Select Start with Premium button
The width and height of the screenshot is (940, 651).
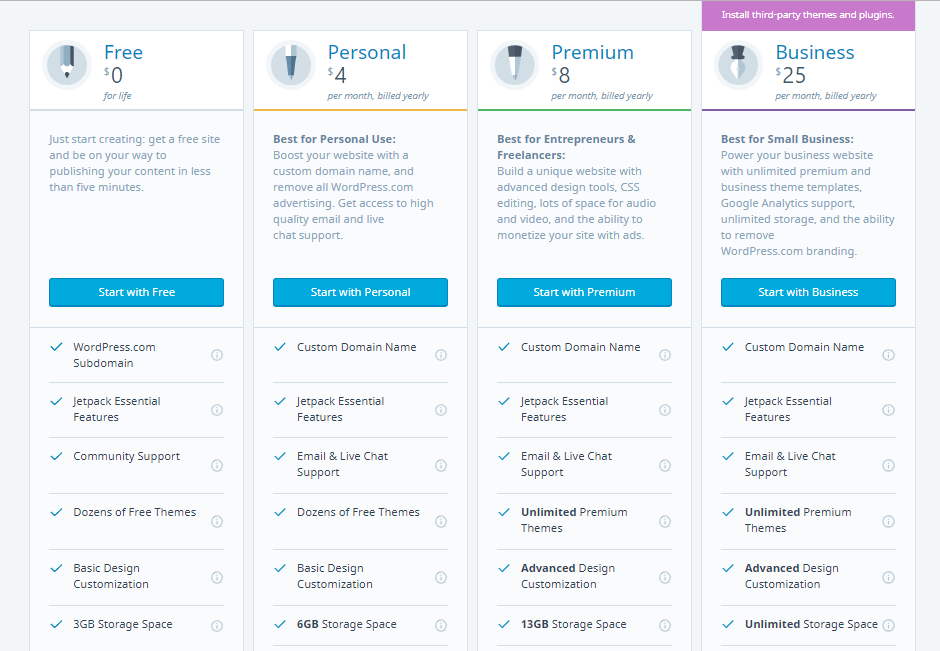point(584,292)
